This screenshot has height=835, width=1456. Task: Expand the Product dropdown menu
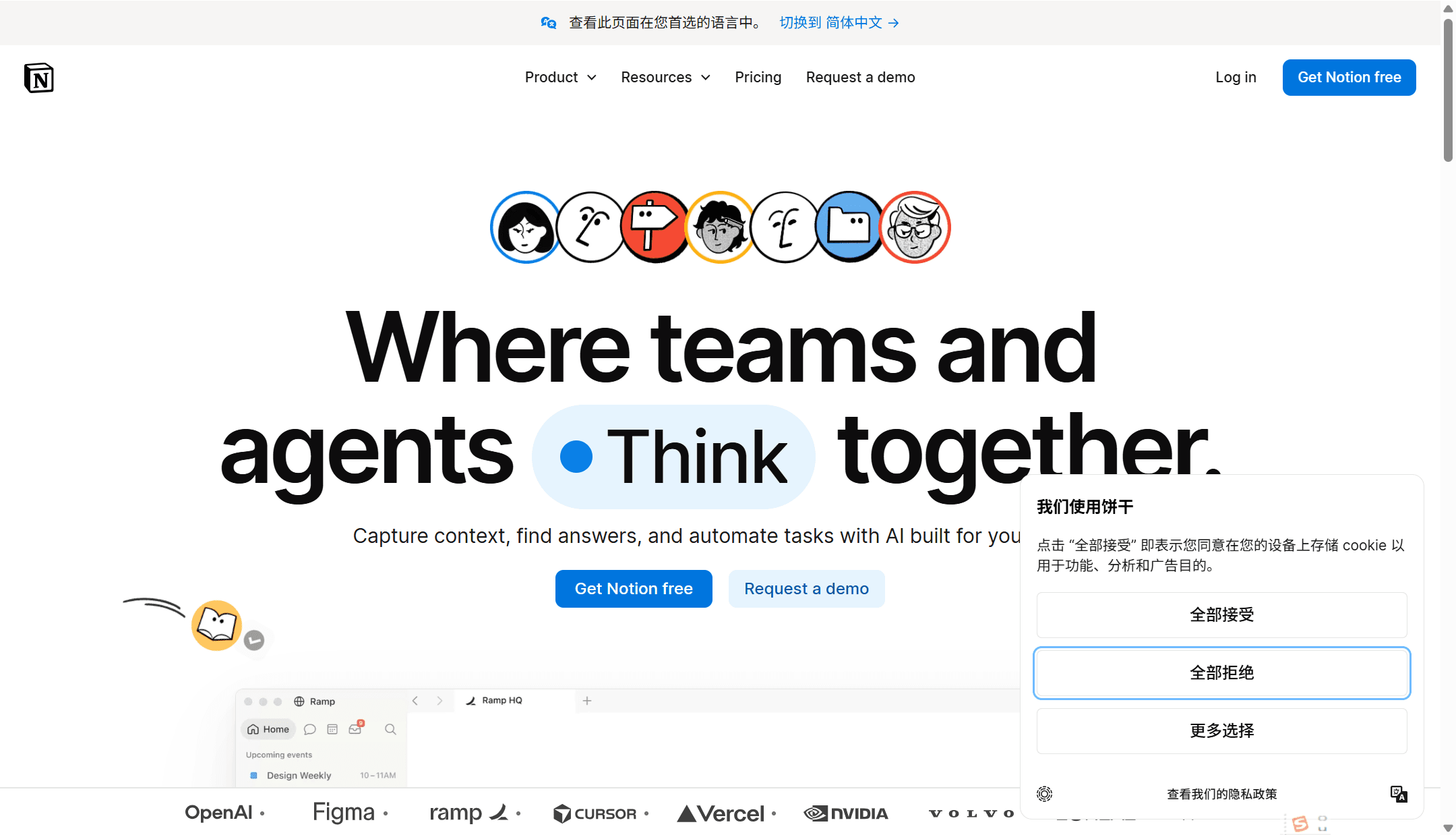coord(561,78)
